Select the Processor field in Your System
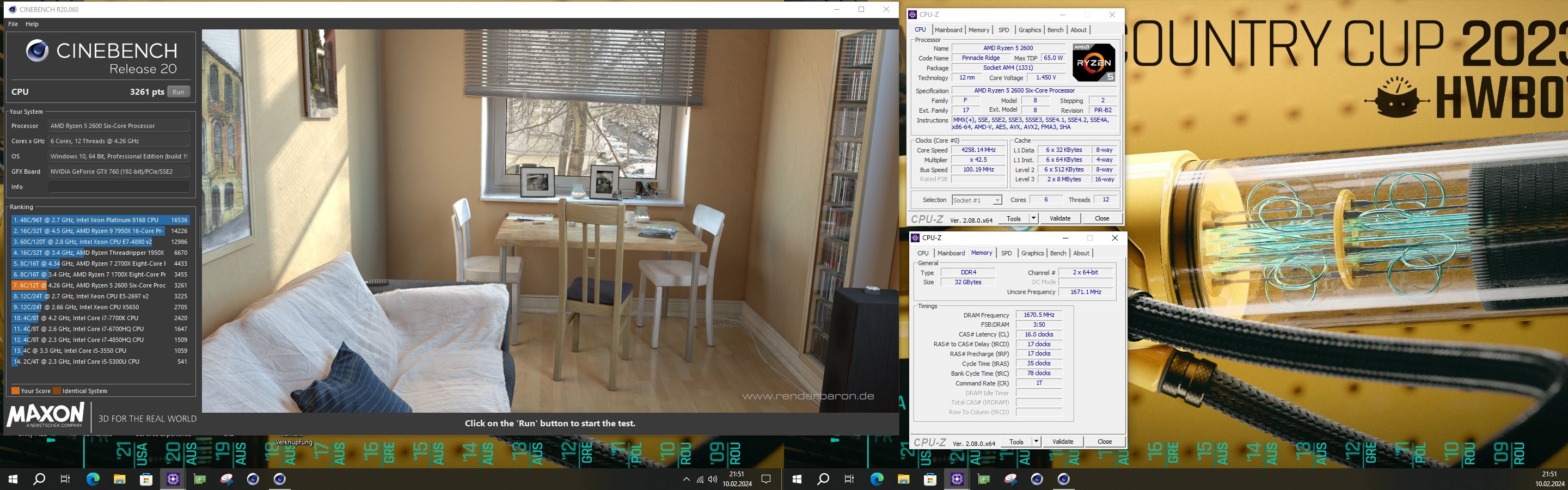Screen dimensions: 1568x490 point(119,126)
